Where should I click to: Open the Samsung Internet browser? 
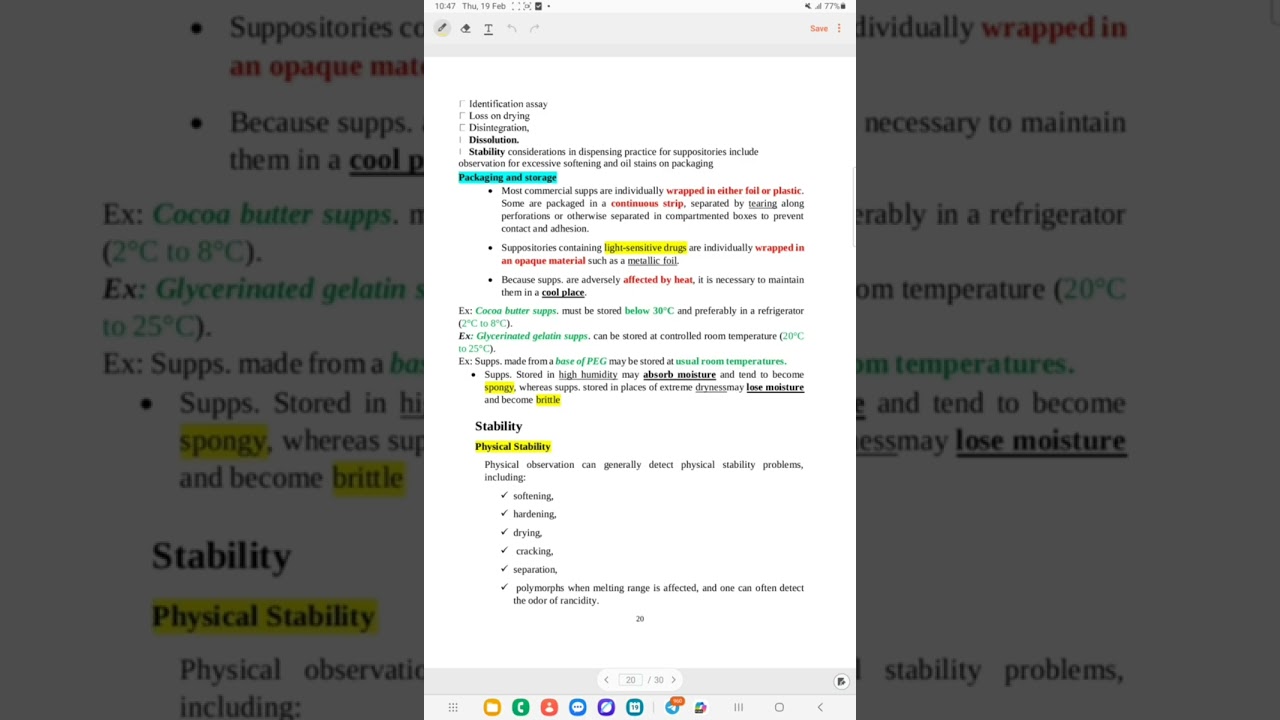click(606, 707)
